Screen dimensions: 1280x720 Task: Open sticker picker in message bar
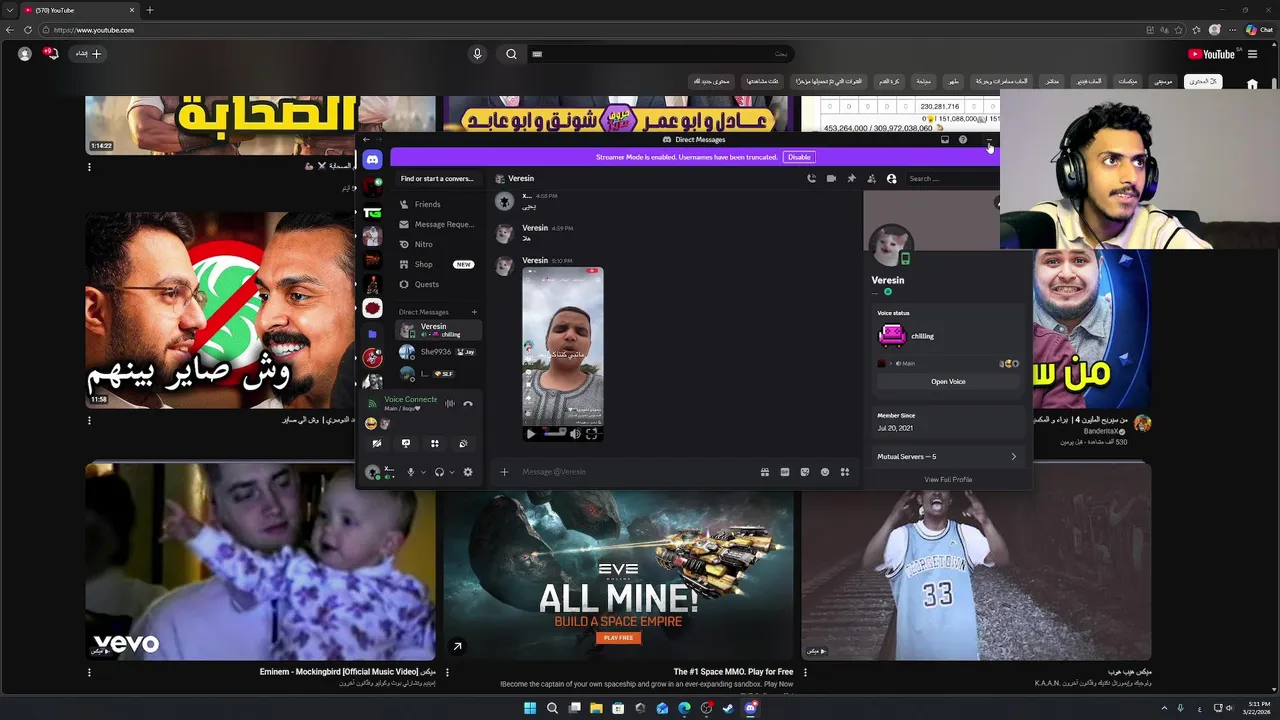[x=805, y=472]
